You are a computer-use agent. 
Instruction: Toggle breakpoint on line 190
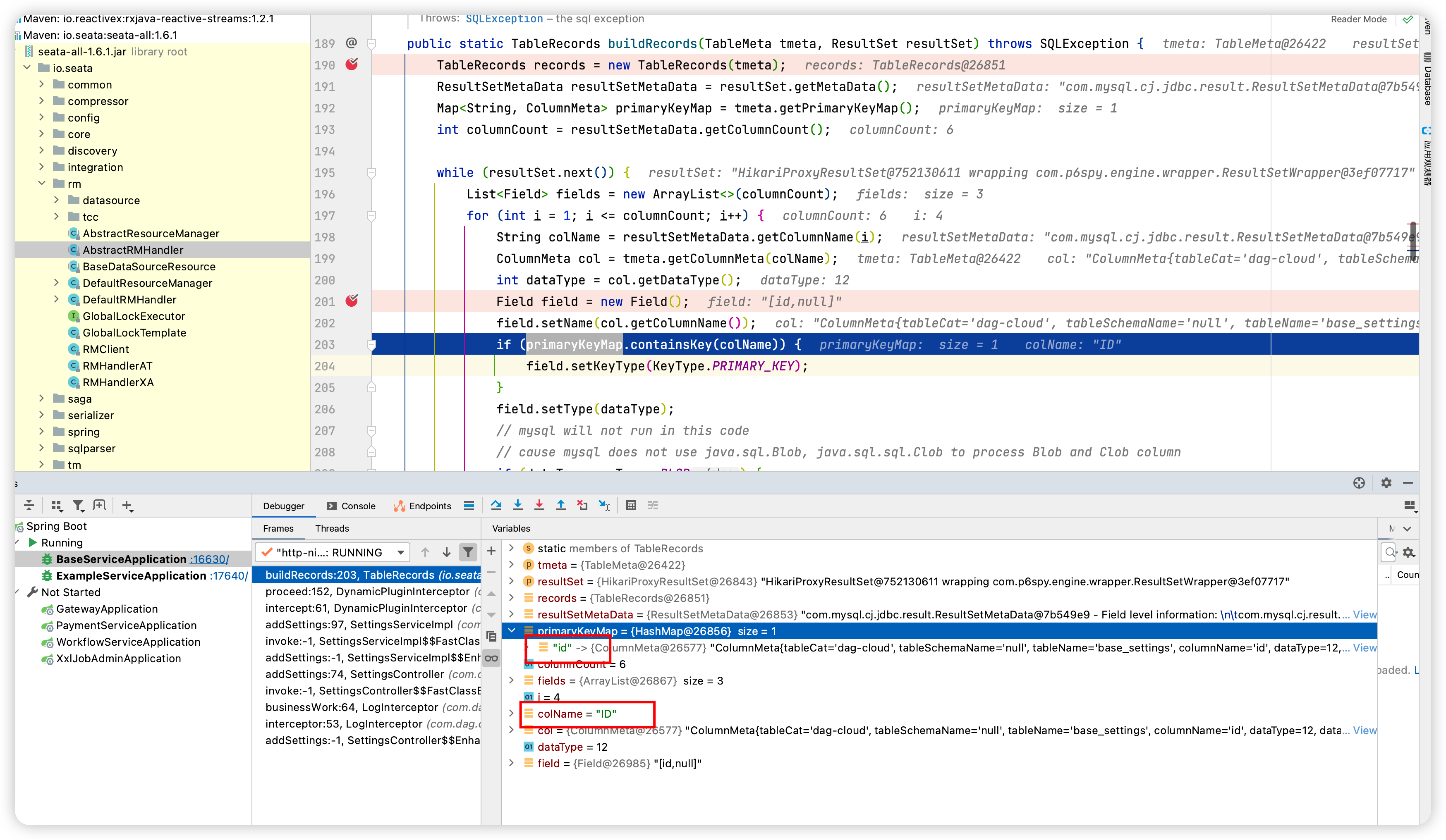pos(352,64)
